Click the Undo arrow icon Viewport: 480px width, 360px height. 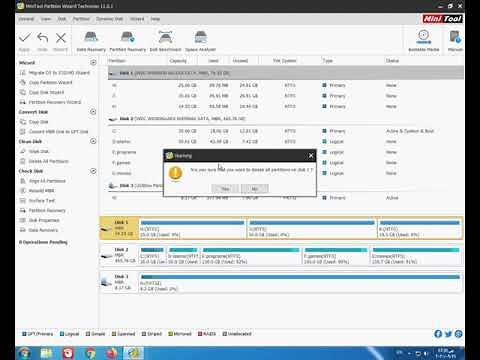[x=43, y=38]
